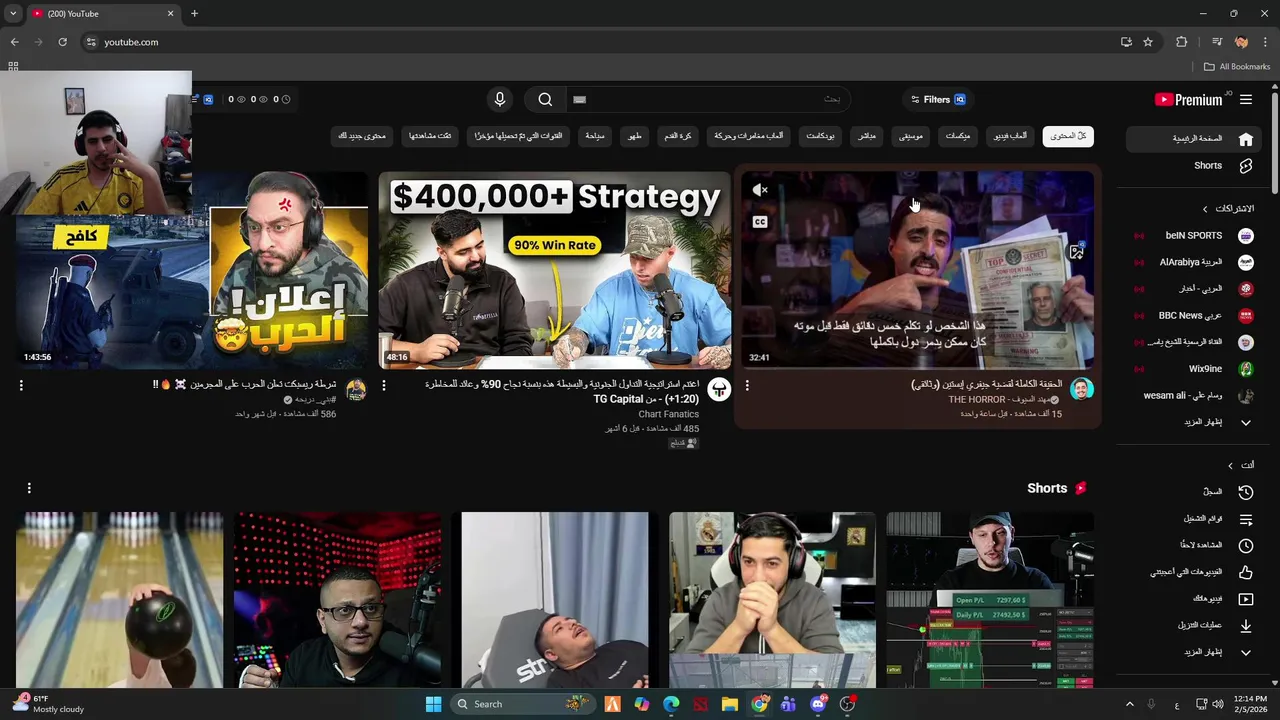Click the YouTube search input field

pos(710,99)
